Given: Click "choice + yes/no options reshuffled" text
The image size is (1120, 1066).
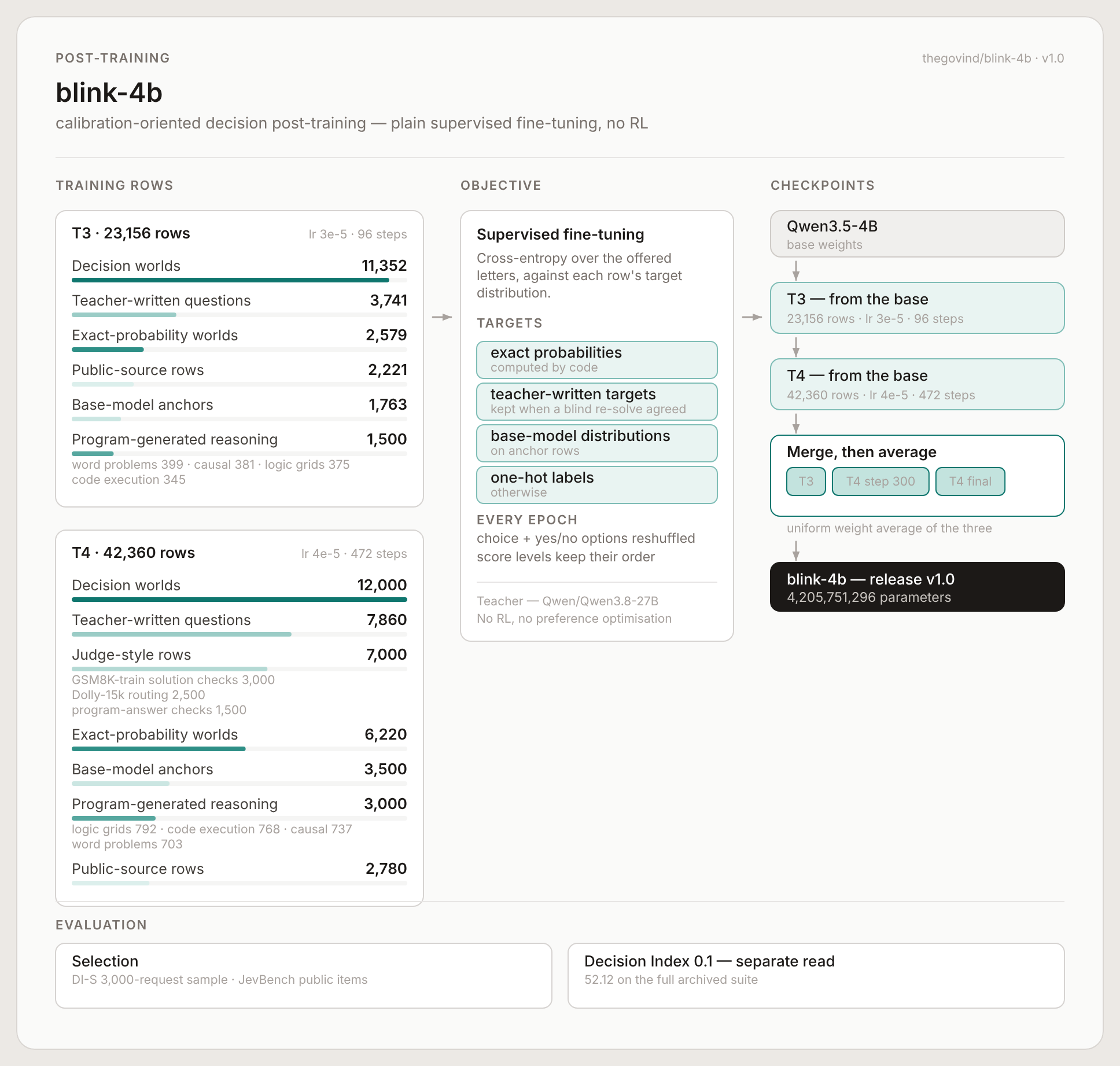Looking at the screenshot, I should (586, 538).
